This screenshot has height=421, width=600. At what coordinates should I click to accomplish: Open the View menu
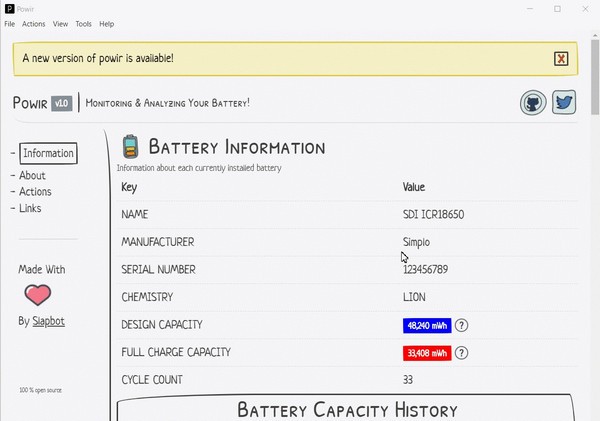tap(60, 24)
